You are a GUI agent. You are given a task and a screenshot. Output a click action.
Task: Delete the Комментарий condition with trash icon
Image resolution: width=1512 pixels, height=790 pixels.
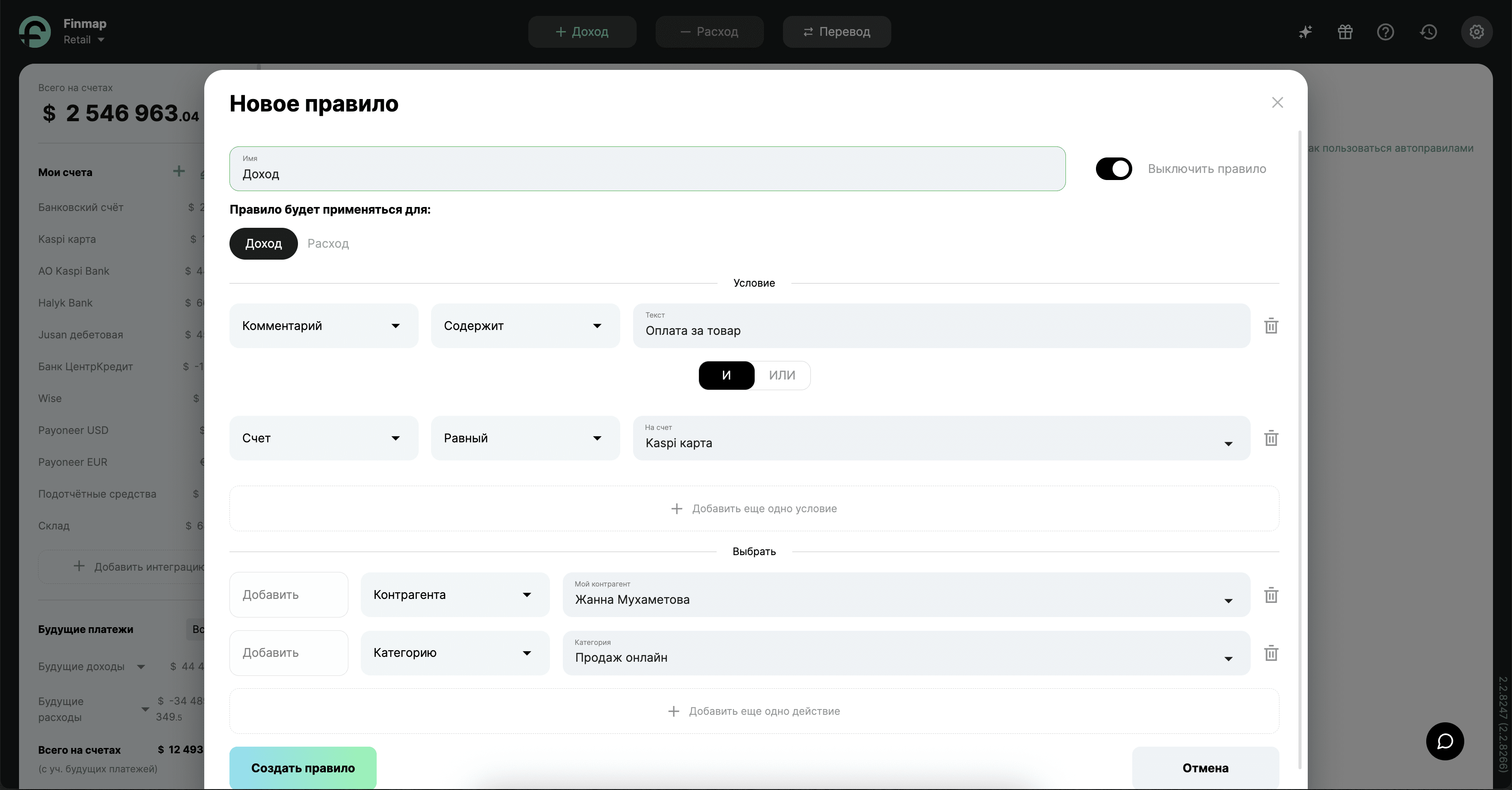point(1271,326)
